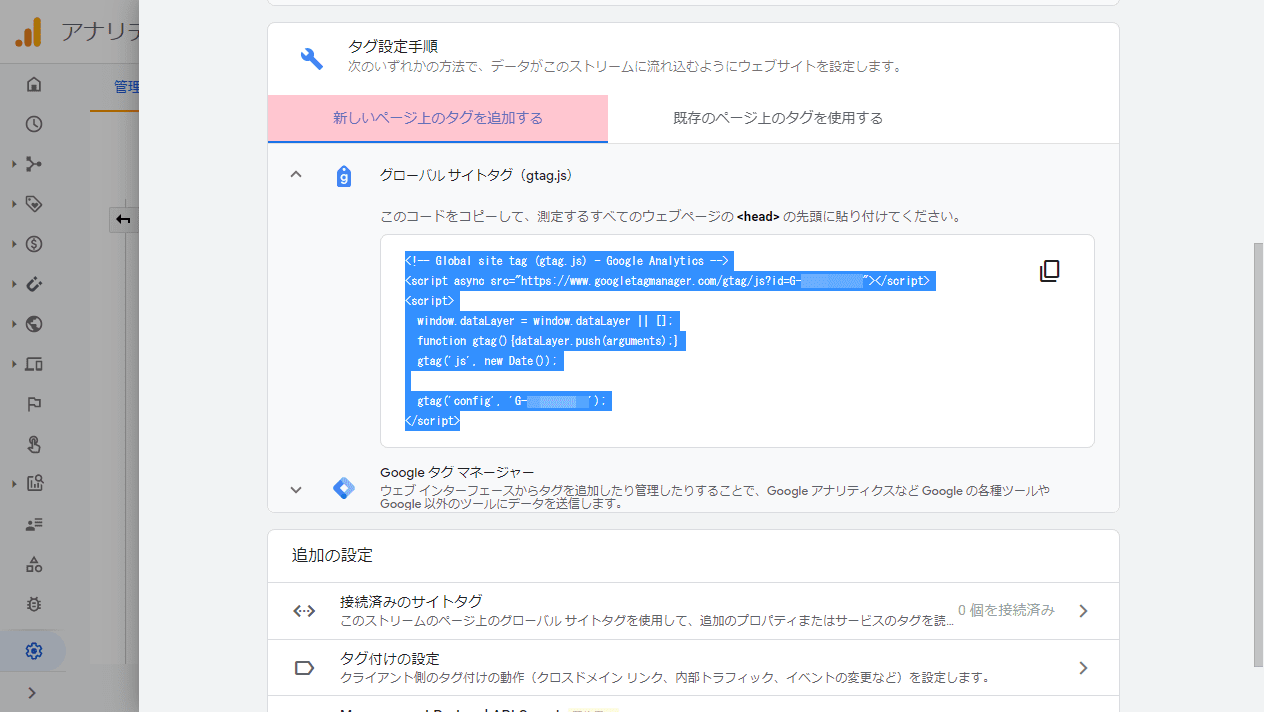Image resolution: width=1264 pixels, height=712 pixels.
Task: Open the 接続済みのサイトタグ row
Action: tap(693, 611)
